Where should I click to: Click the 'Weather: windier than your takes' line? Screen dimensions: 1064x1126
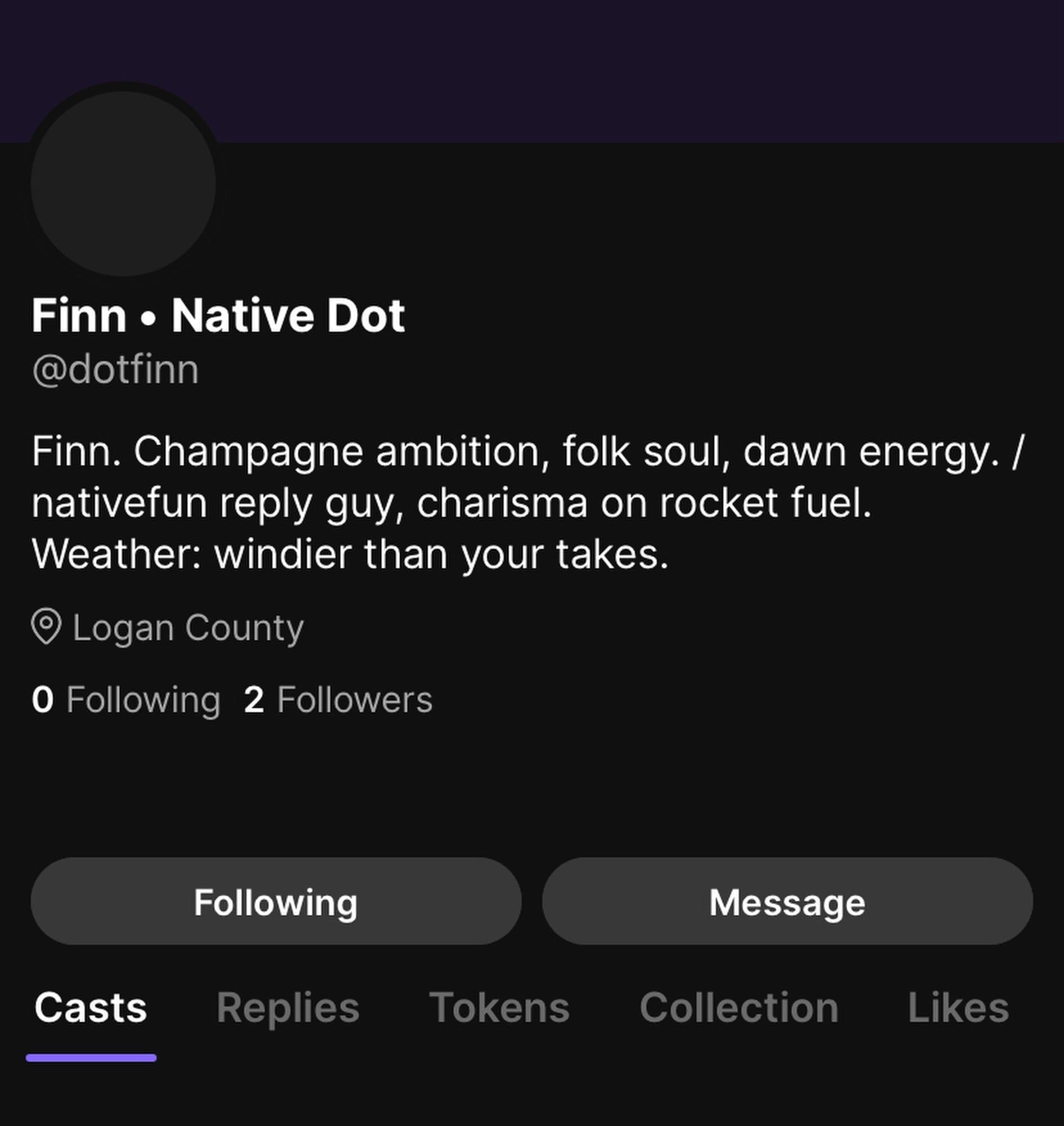350,554
